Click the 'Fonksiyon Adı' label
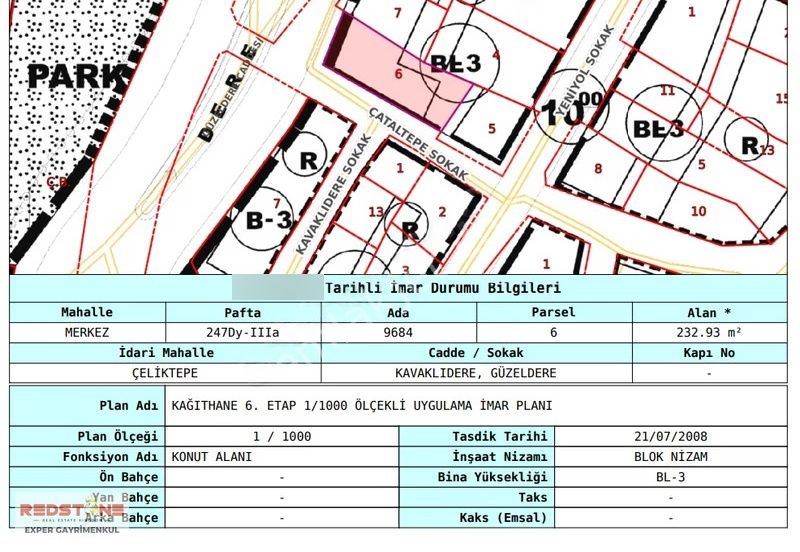This screenshot has width=800, height=552. point(111,457)
